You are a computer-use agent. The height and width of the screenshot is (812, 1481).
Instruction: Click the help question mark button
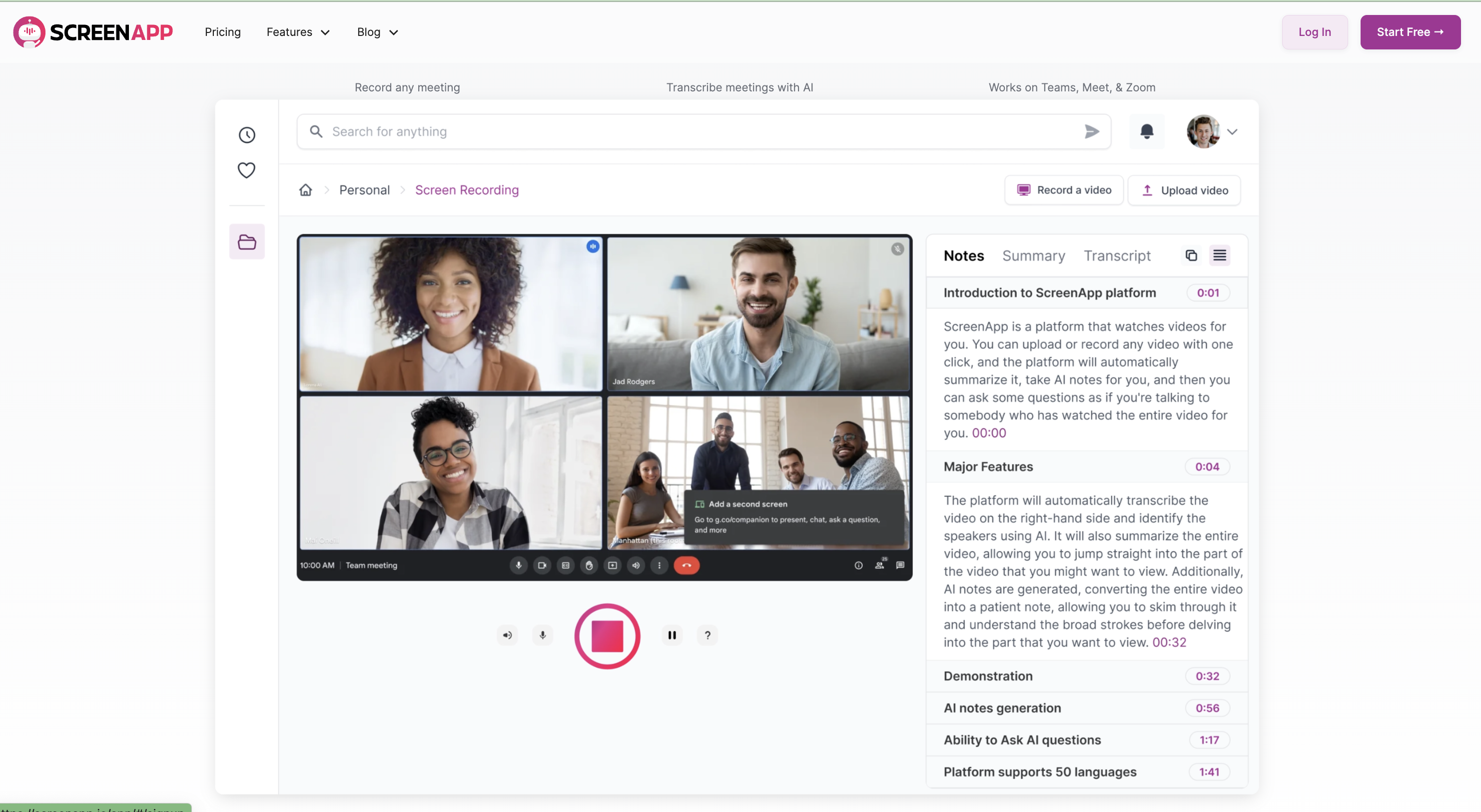[x=707, y=635]
